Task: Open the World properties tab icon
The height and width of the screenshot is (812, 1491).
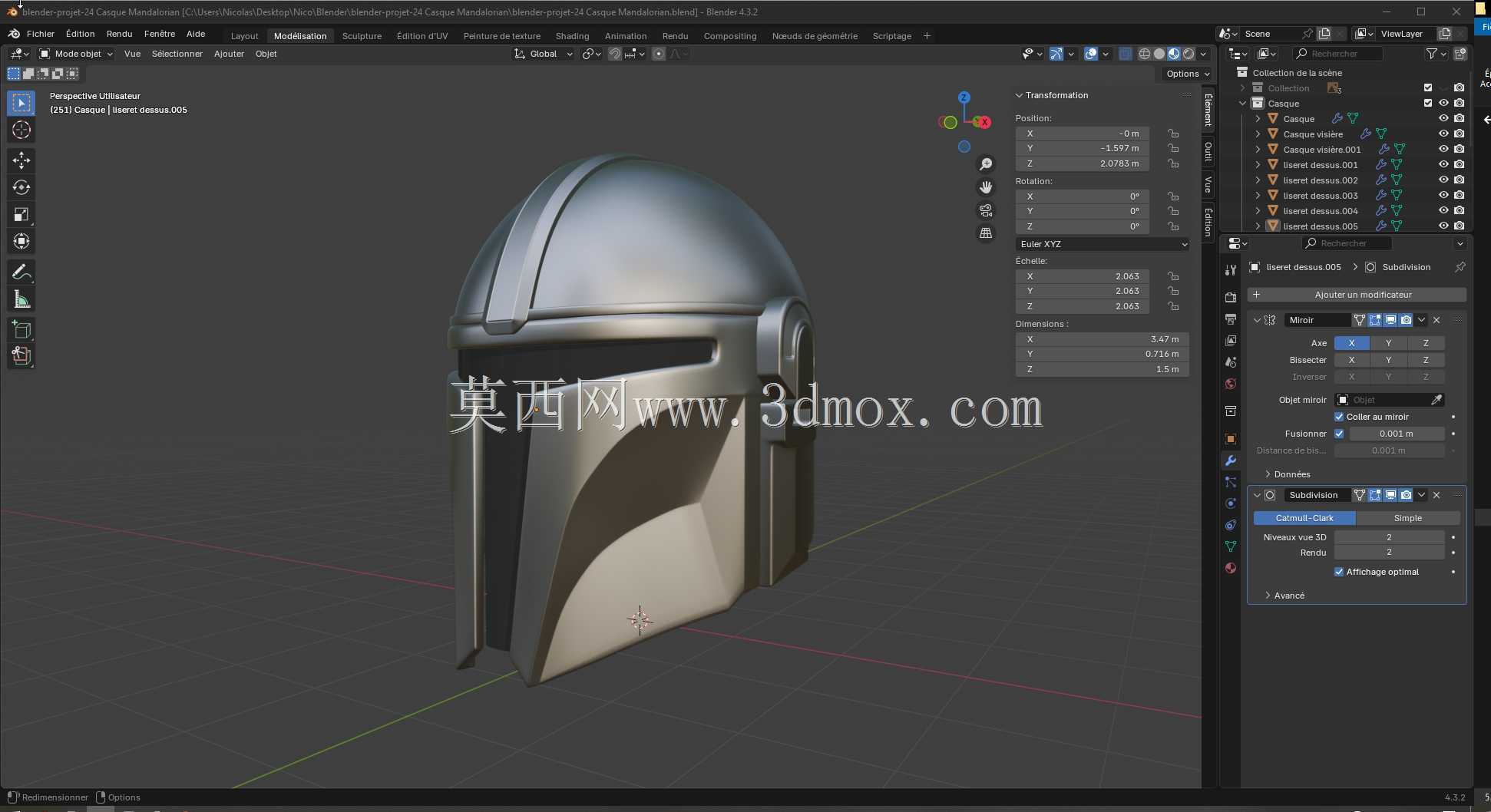Action: pyautogui.click(x=1231, y=384)
